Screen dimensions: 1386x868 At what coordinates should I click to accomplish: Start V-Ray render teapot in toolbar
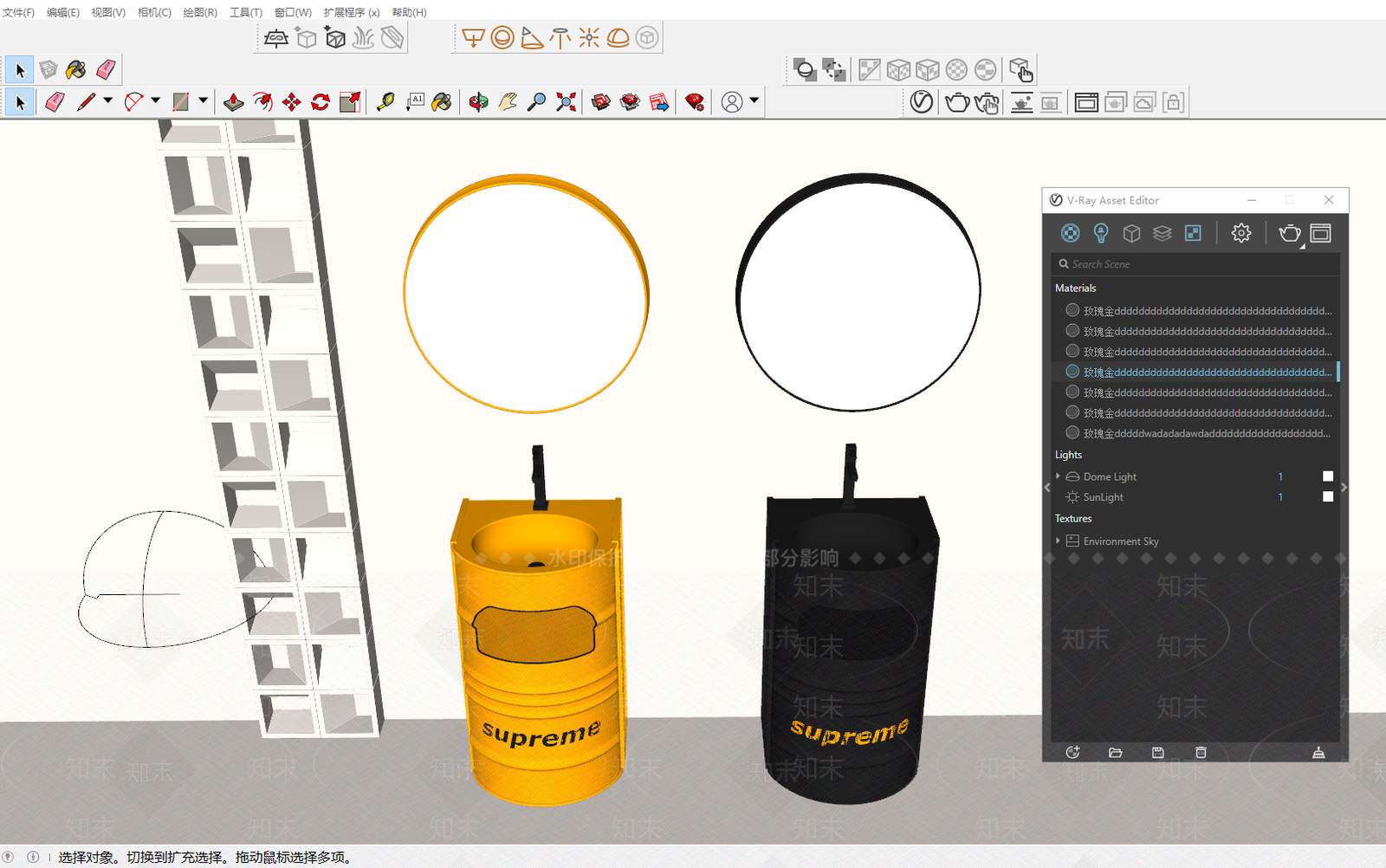[x=957, y=102]
